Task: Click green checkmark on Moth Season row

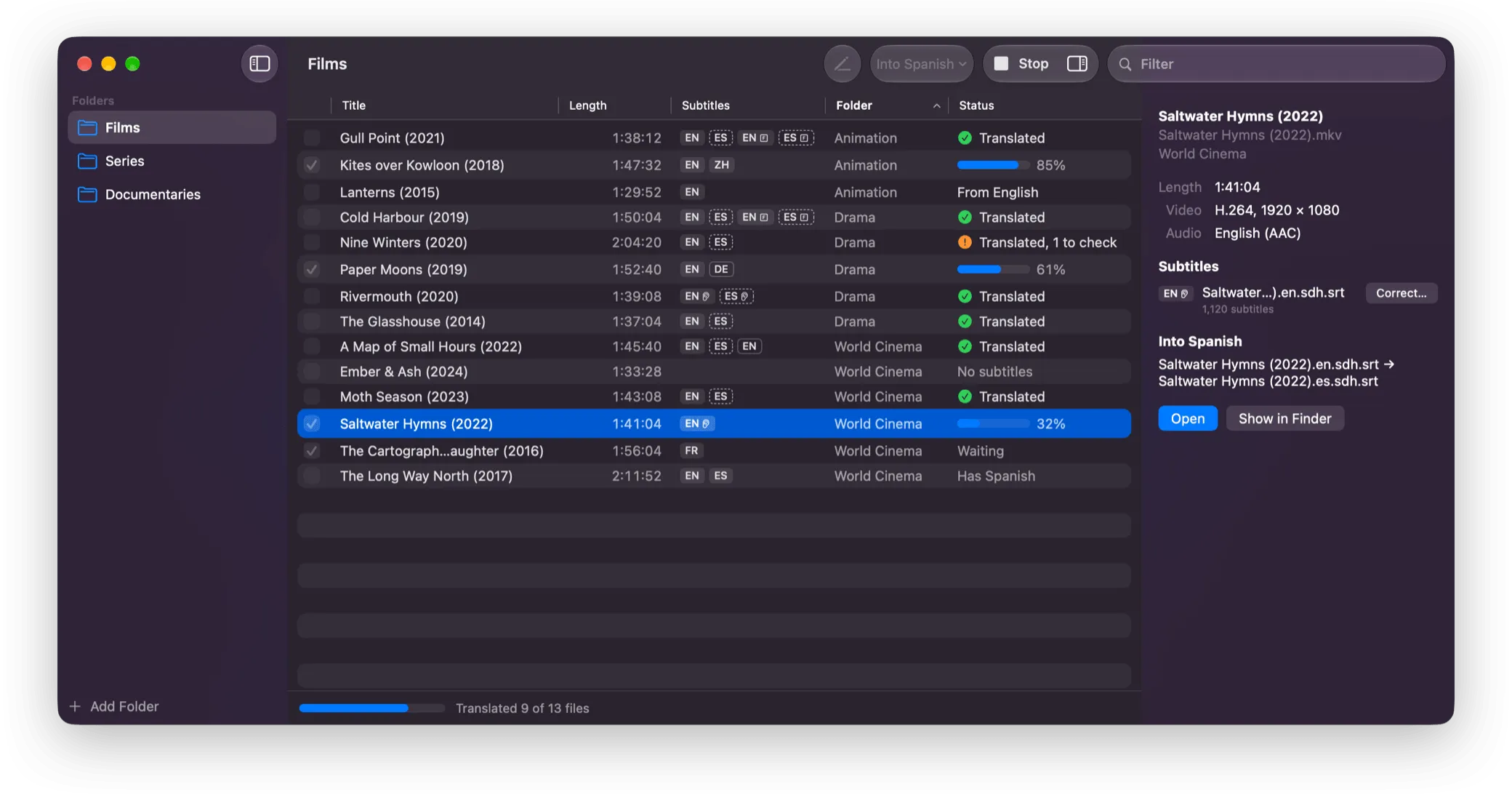Action: [x=965, y=396]
